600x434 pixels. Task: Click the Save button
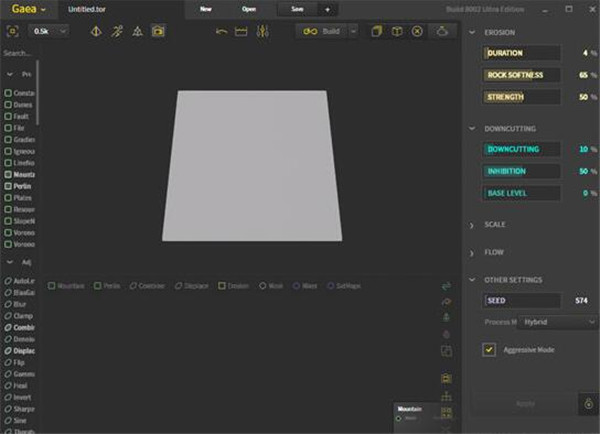tap(297, 8)
